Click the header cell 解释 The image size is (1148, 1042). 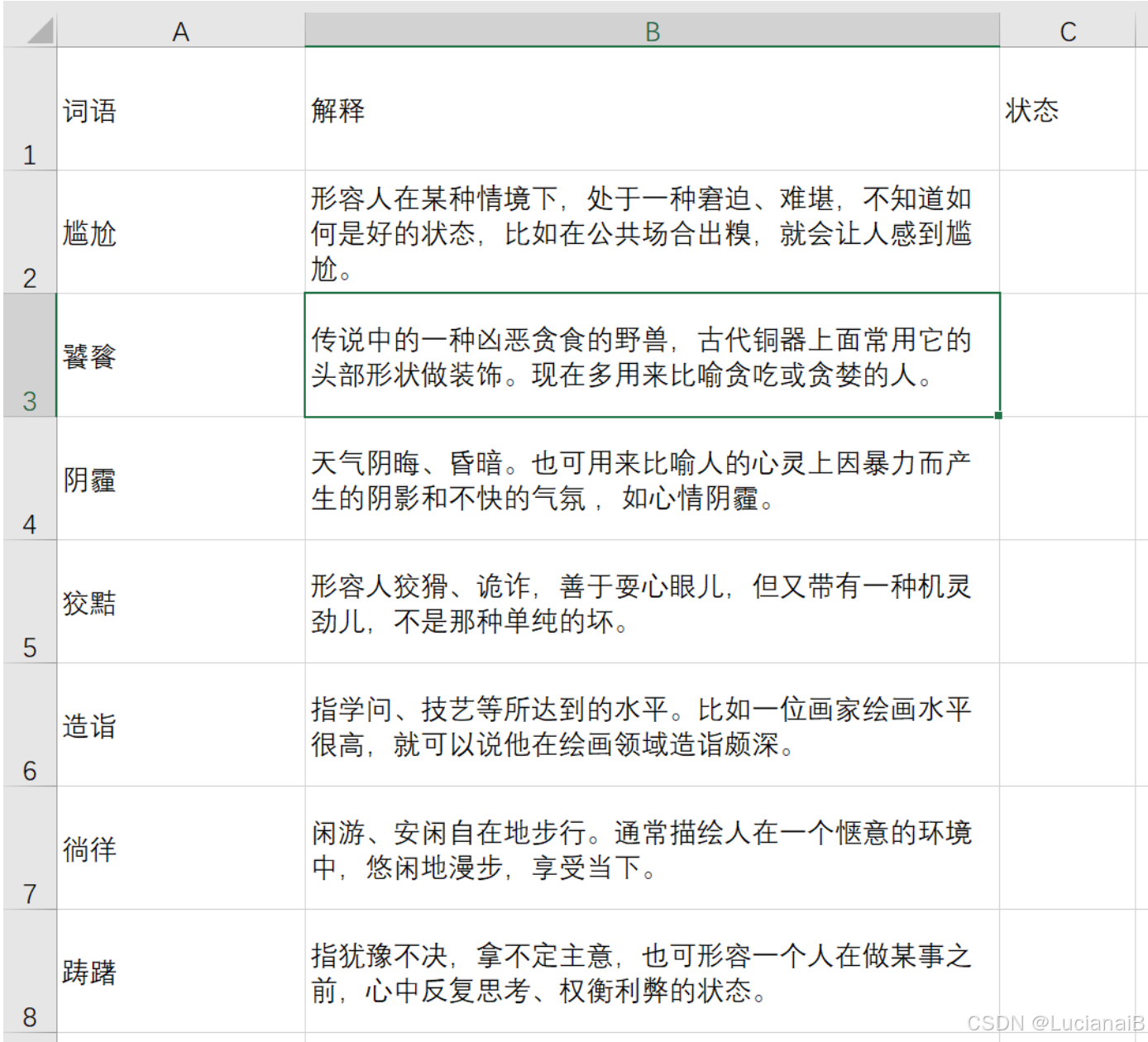(652, 109)
